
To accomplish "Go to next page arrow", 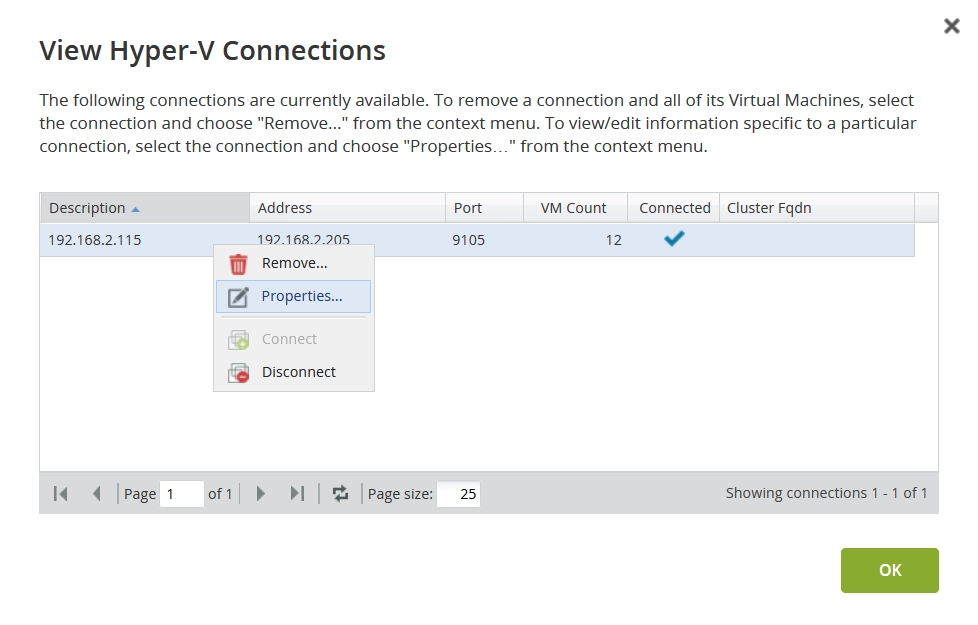I will click(x=261, y=494).
